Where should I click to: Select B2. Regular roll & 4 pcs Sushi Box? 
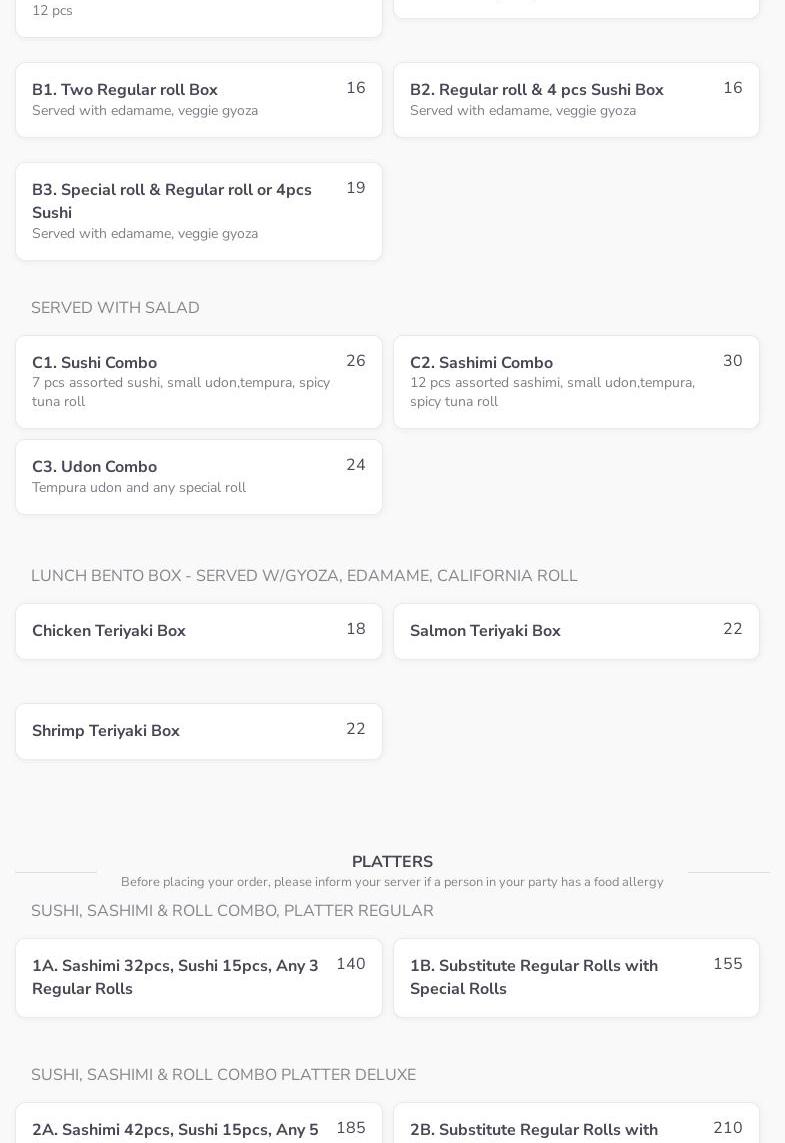pos(576,100)
